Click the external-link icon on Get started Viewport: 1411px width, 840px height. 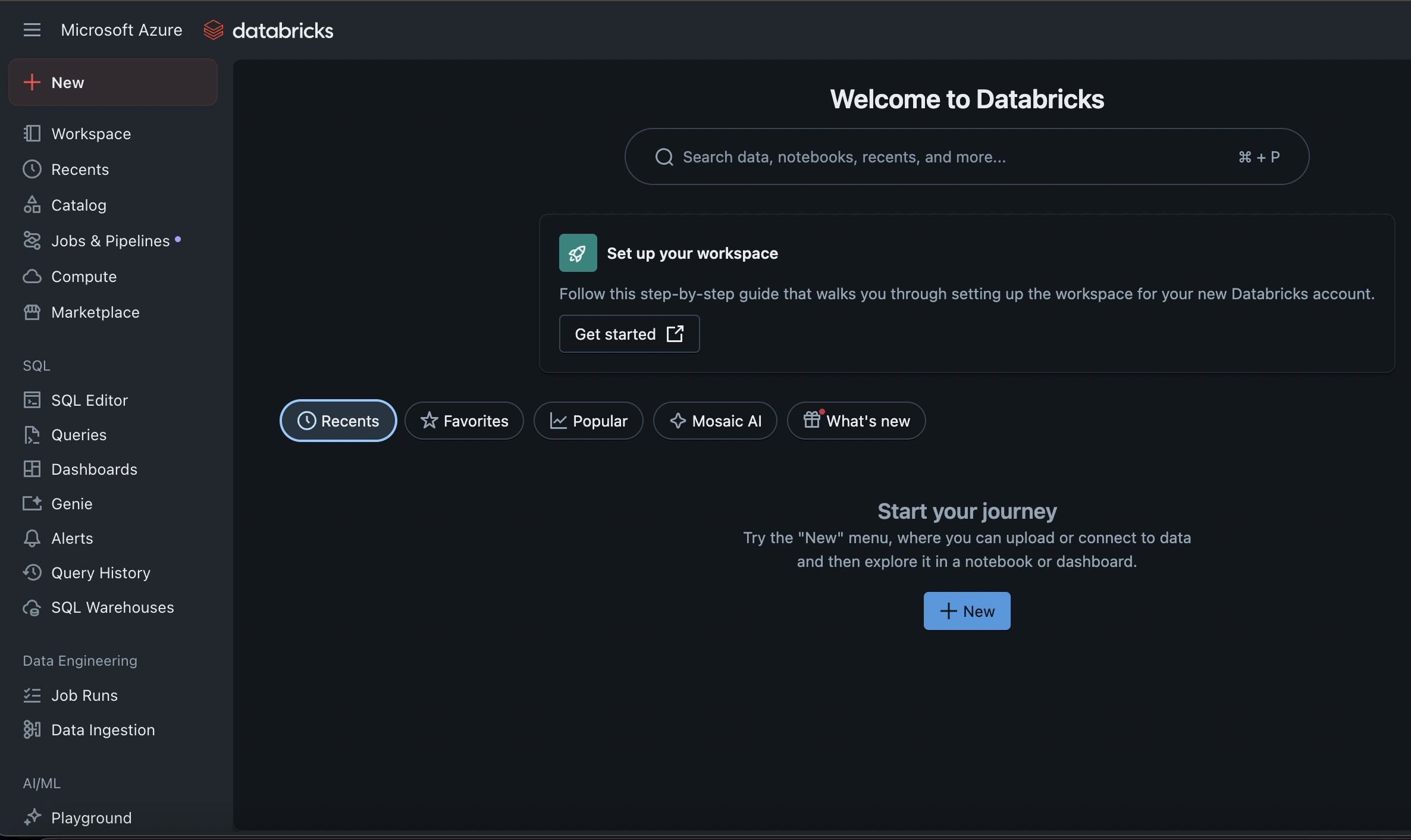[x=675, y=334]
